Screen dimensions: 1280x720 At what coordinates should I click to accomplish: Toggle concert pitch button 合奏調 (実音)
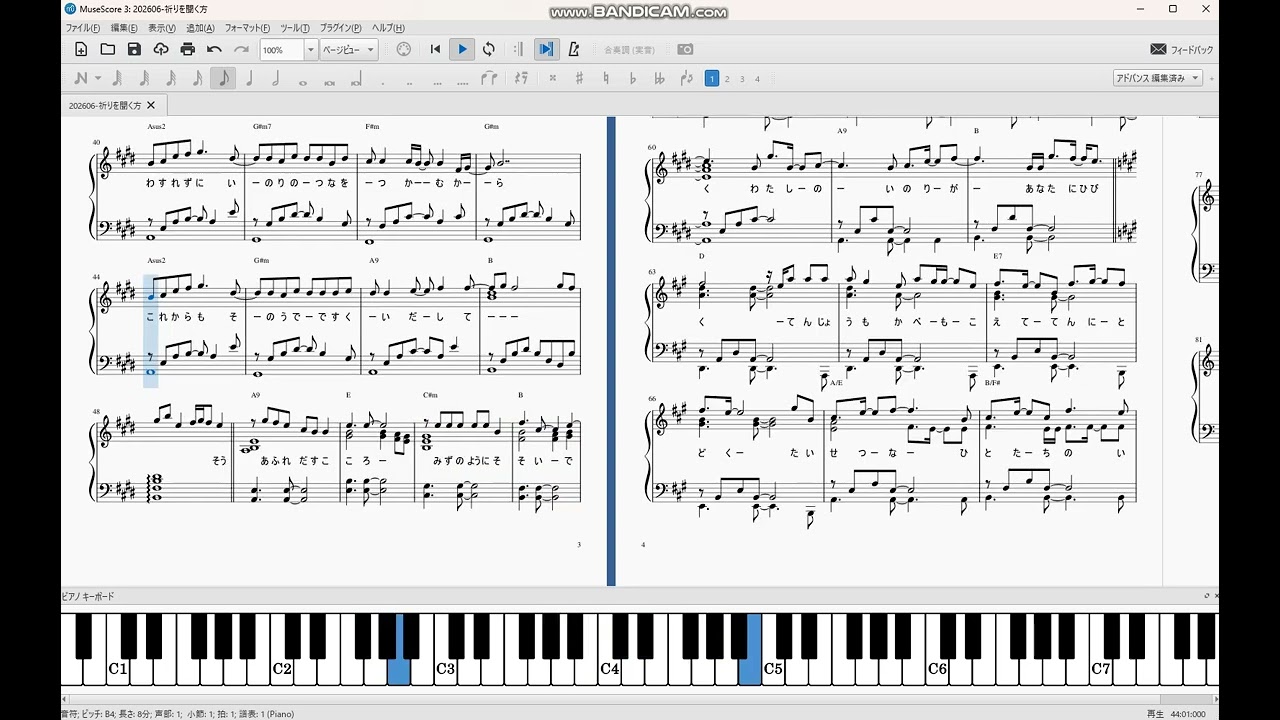tap(630, 49)
